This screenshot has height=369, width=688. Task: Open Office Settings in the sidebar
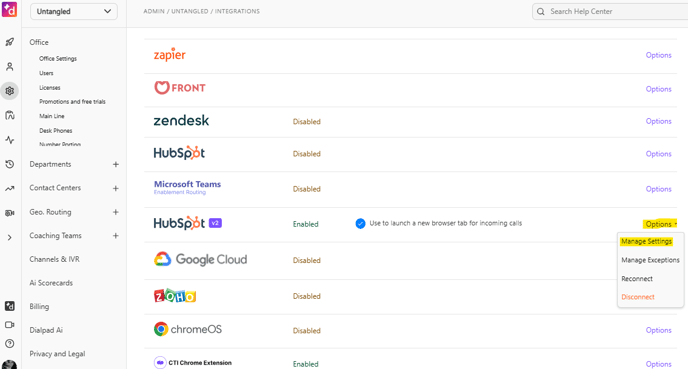58,58
